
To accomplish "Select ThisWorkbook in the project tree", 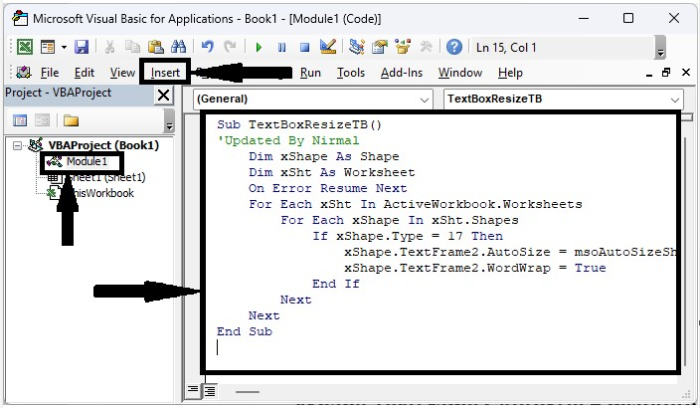I will [x=102, y=193].
